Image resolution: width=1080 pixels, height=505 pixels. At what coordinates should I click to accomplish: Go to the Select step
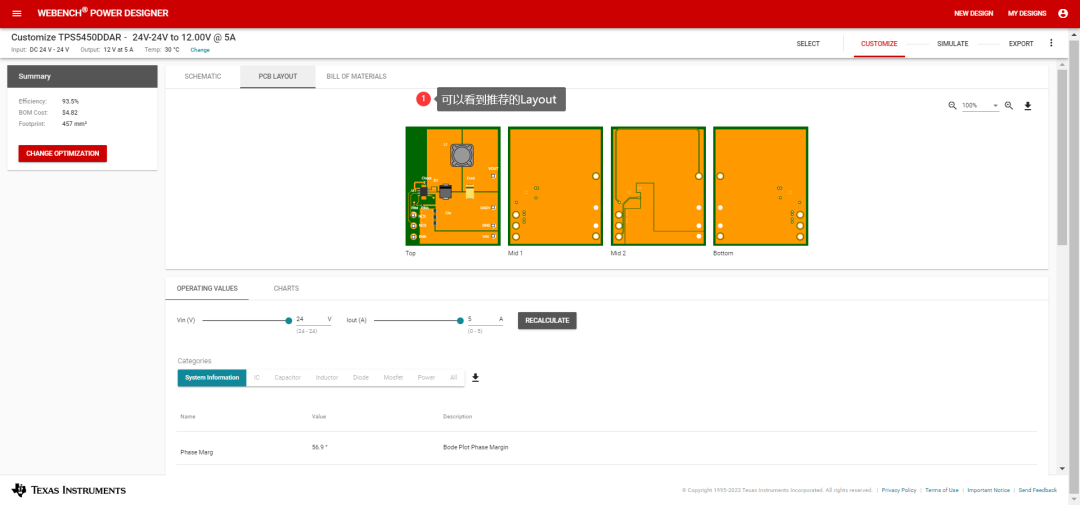point(808,43)
